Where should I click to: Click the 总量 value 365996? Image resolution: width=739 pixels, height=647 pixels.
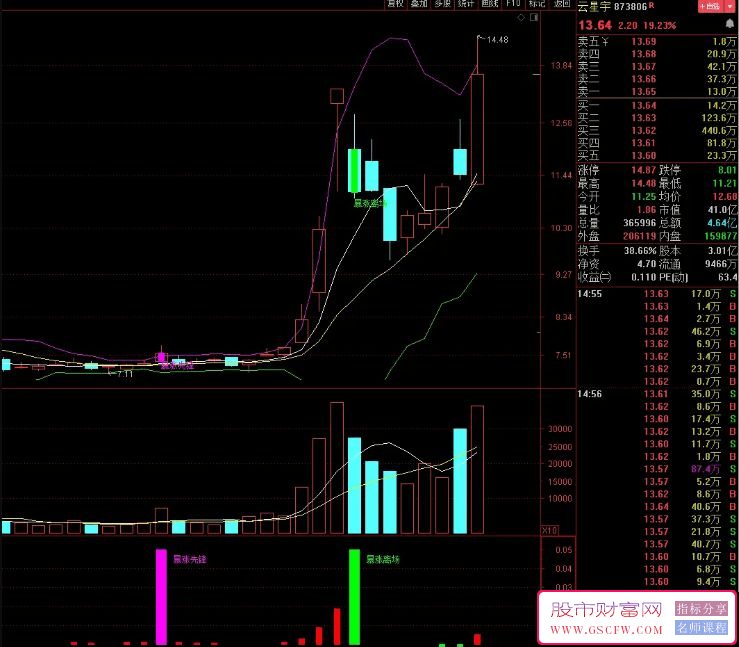pos(640,223)
